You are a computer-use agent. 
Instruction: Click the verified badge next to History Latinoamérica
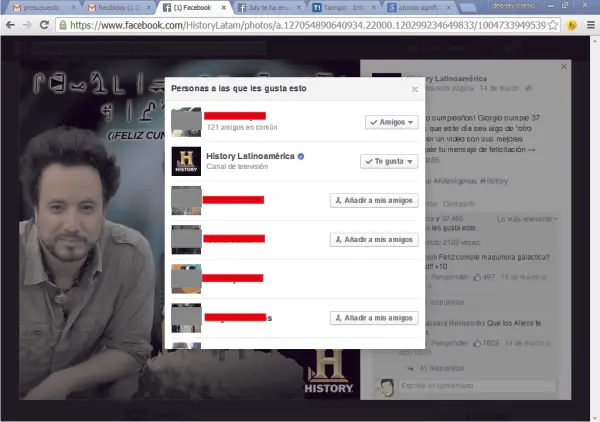pyautogui.click(x=301, y=156)
